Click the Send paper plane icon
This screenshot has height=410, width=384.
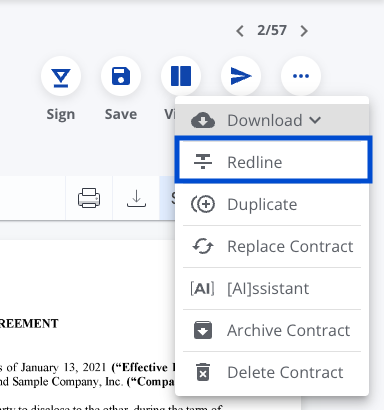point(241,76)
